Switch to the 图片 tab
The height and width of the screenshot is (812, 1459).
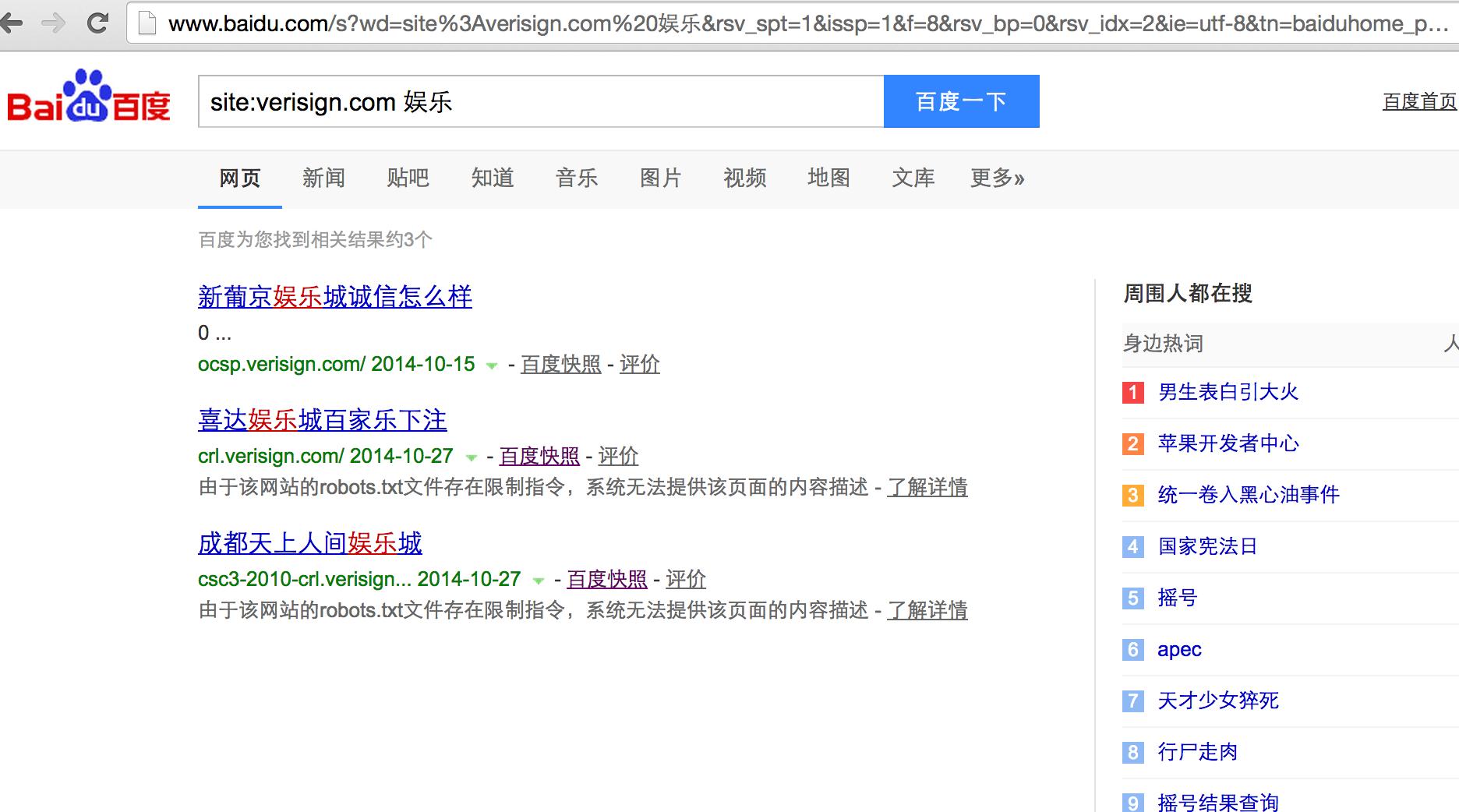[660, 178]
